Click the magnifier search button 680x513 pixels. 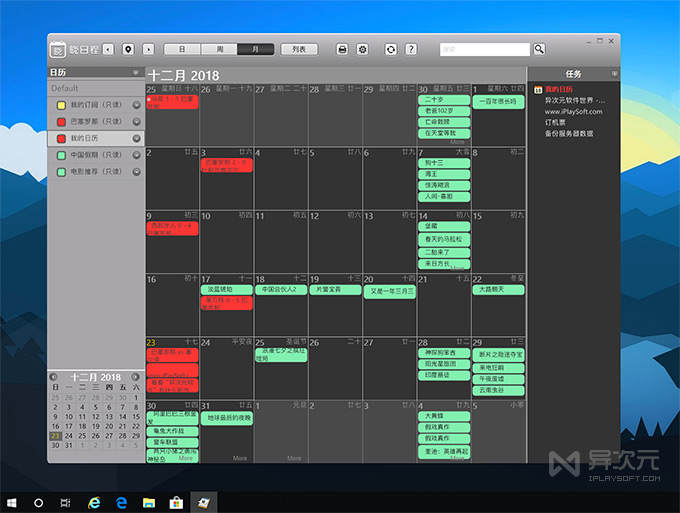point(539,49)
